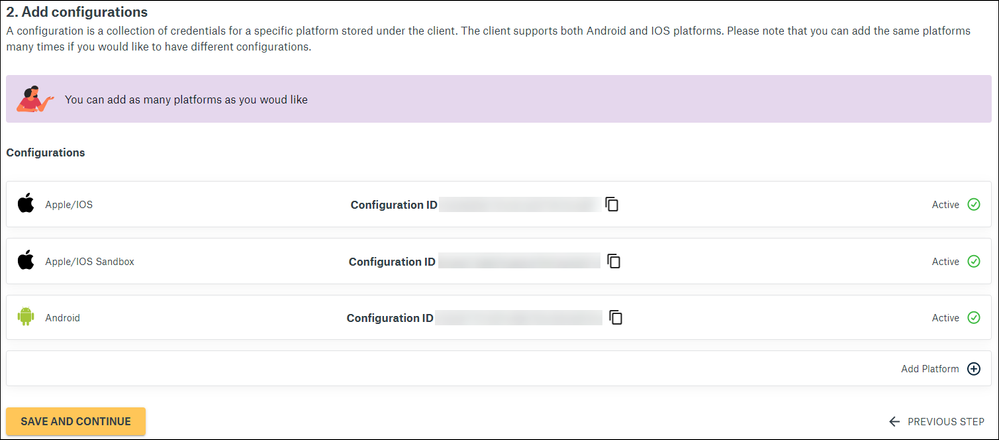
Task: Click the plus circle Add Platform icon
Action: tap(974, 369)
